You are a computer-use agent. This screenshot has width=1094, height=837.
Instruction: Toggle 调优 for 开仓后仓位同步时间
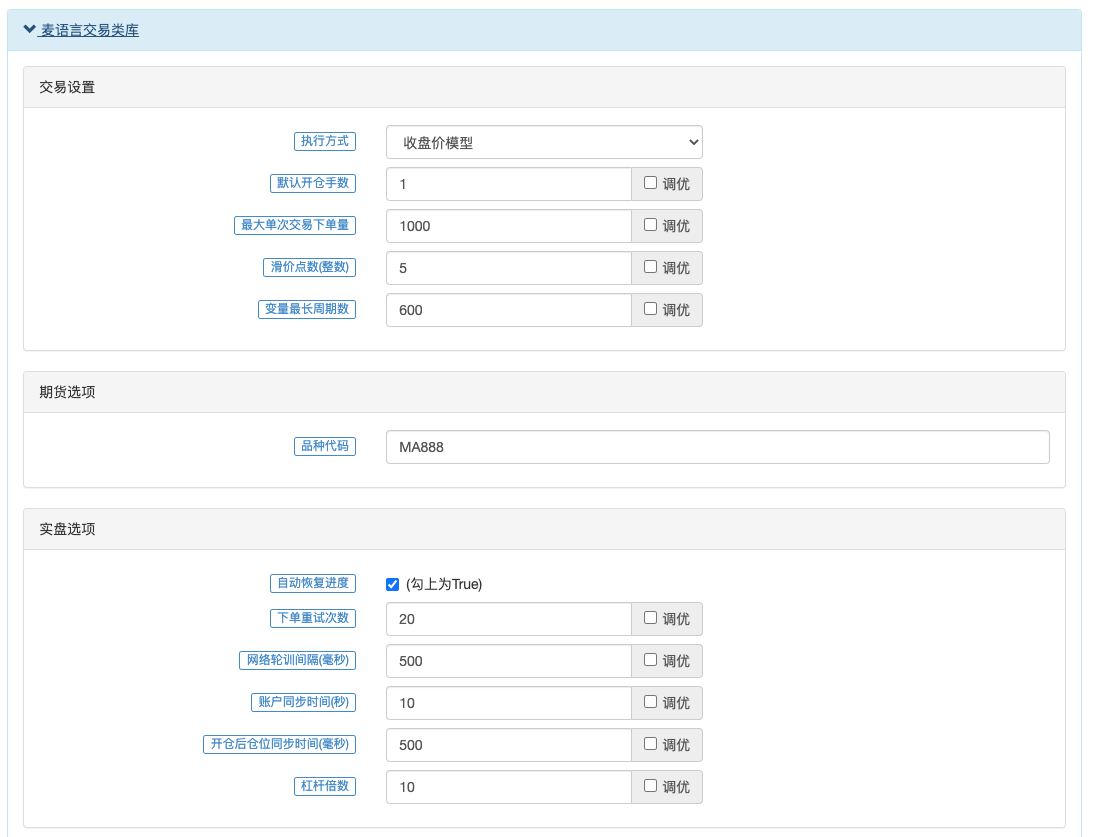[x=650, y=744]
